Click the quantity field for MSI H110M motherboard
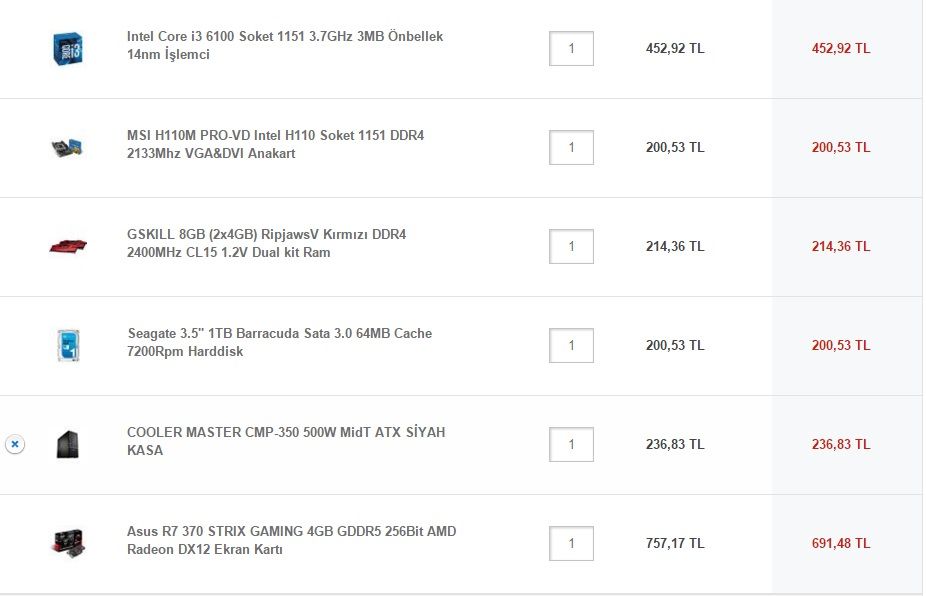926x596 pixels. (571, 147)
